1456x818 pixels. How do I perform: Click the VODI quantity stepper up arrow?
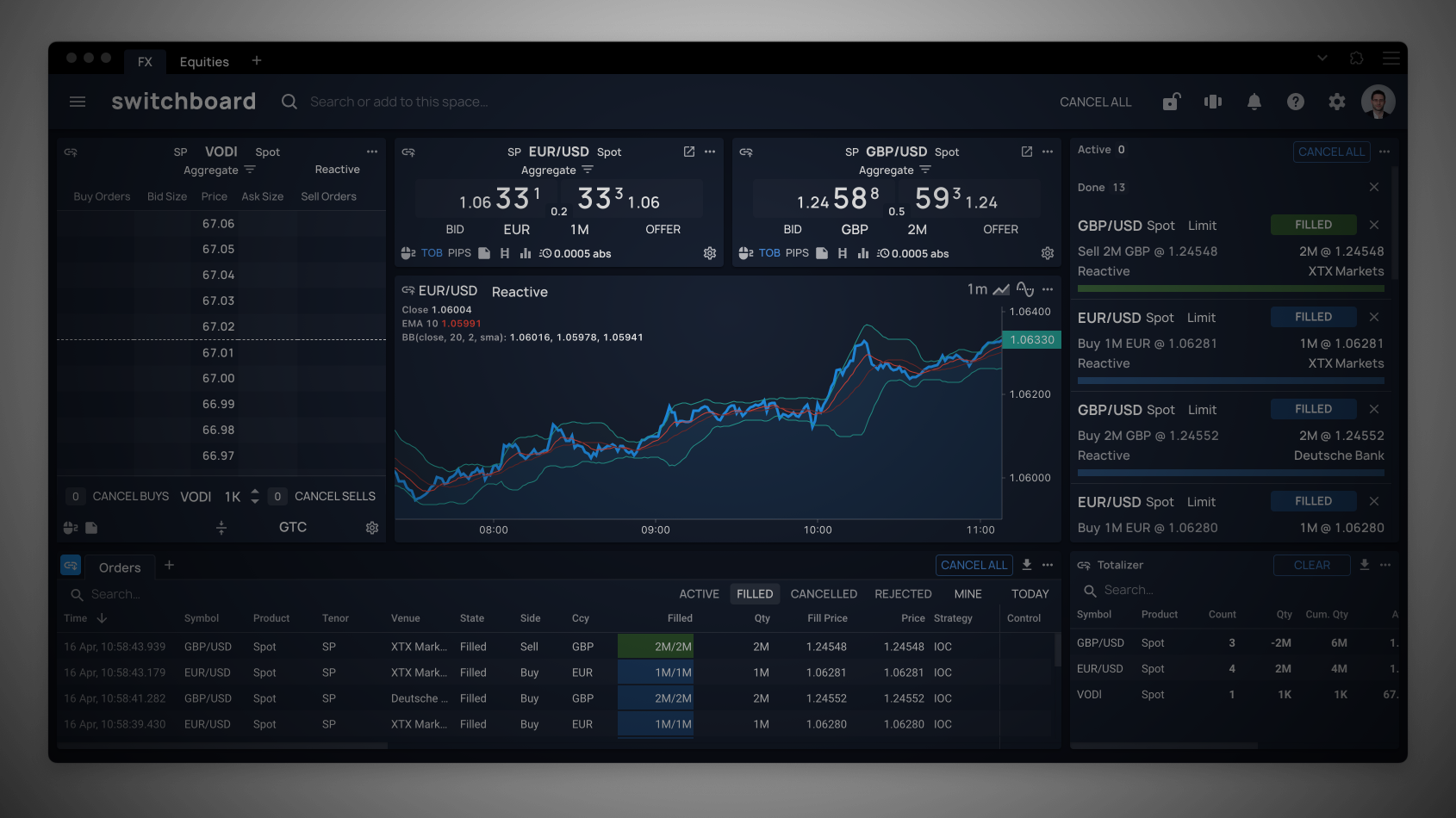pos(254,492)
